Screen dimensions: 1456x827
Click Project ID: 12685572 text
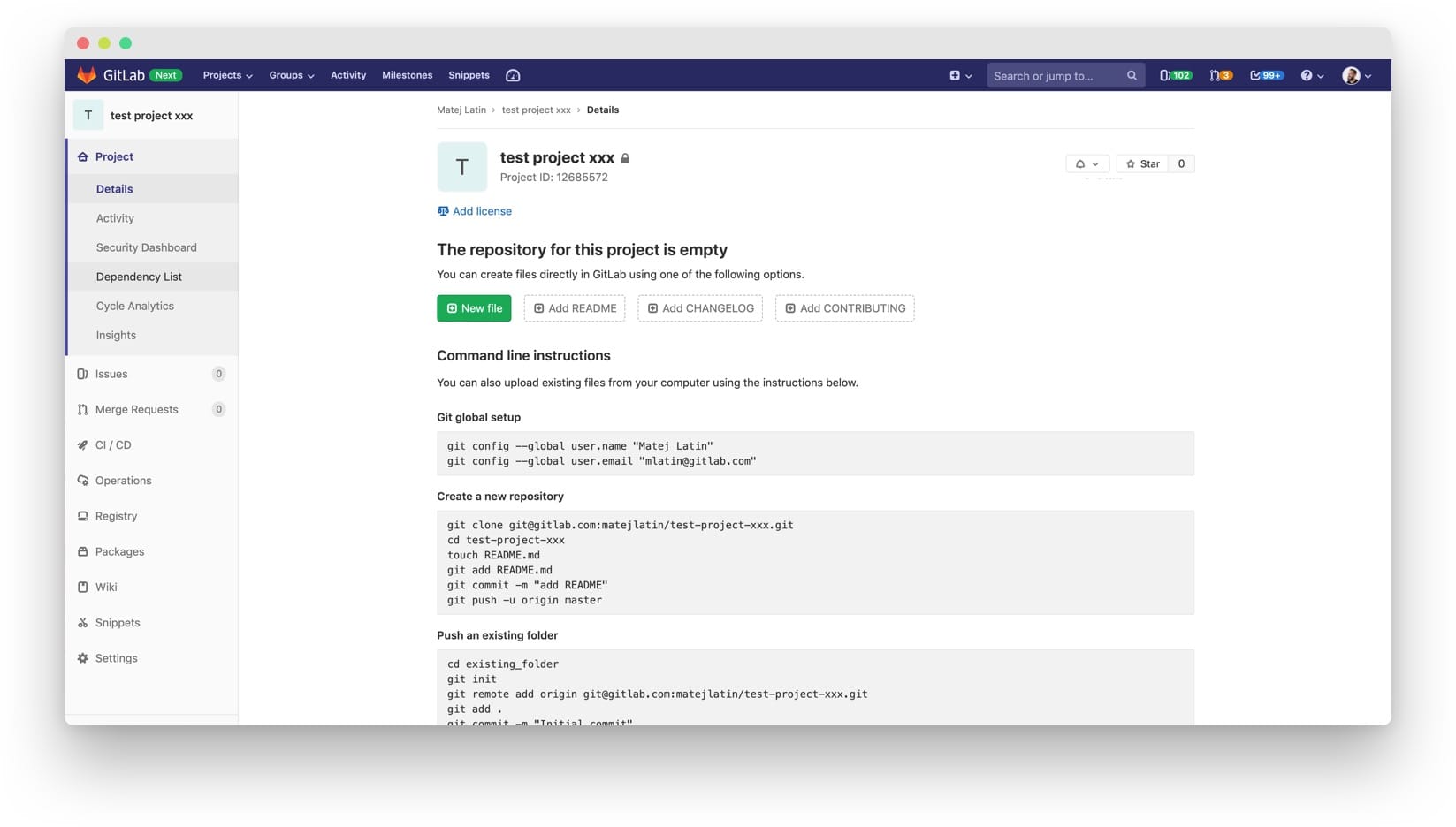click(x=554, y=178)
